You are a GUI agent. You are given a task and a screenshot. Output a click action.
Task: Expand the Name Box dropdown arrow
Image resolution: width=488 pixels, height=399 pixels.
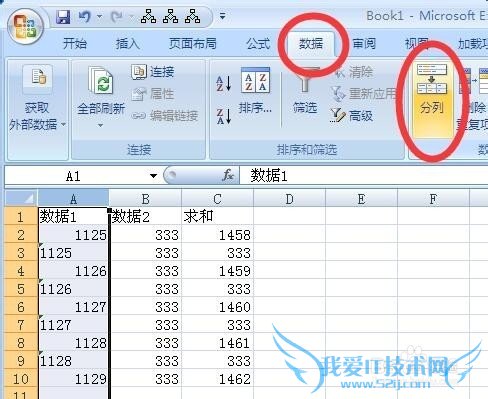tap(153, 176)
